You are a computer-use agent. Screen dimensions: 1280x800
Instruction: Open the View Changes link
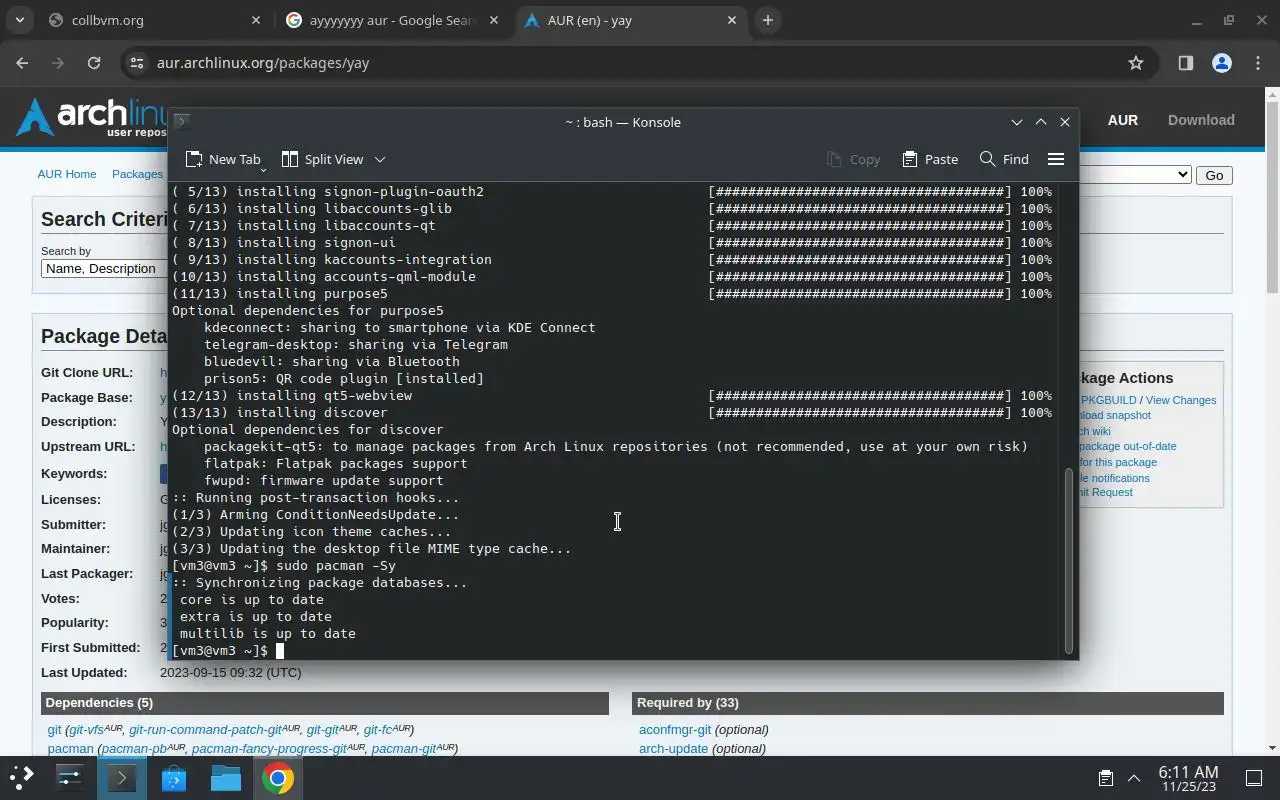(x=1181, y=400)
